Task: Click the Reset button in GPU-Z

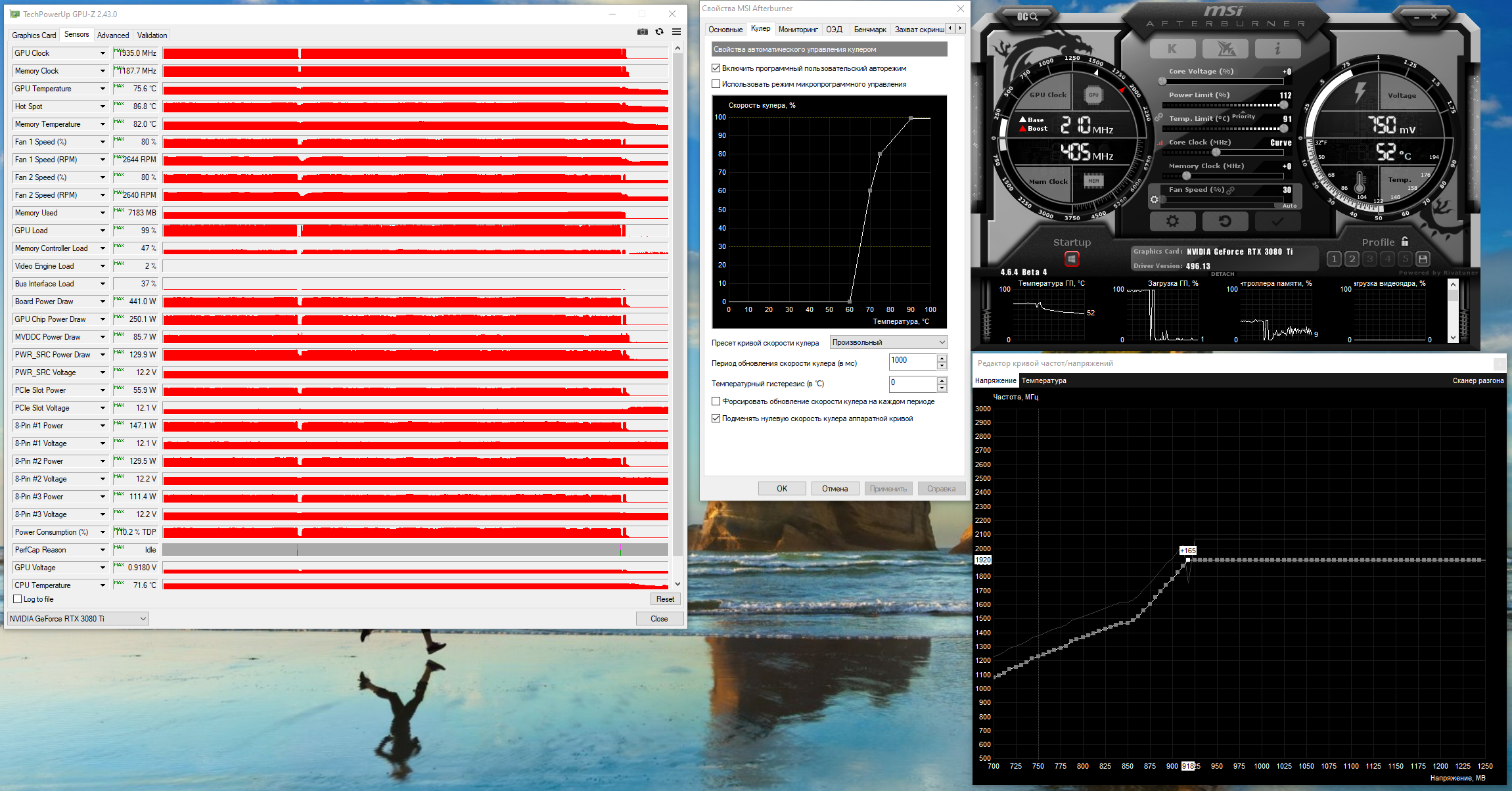Action: coord(665,599)
